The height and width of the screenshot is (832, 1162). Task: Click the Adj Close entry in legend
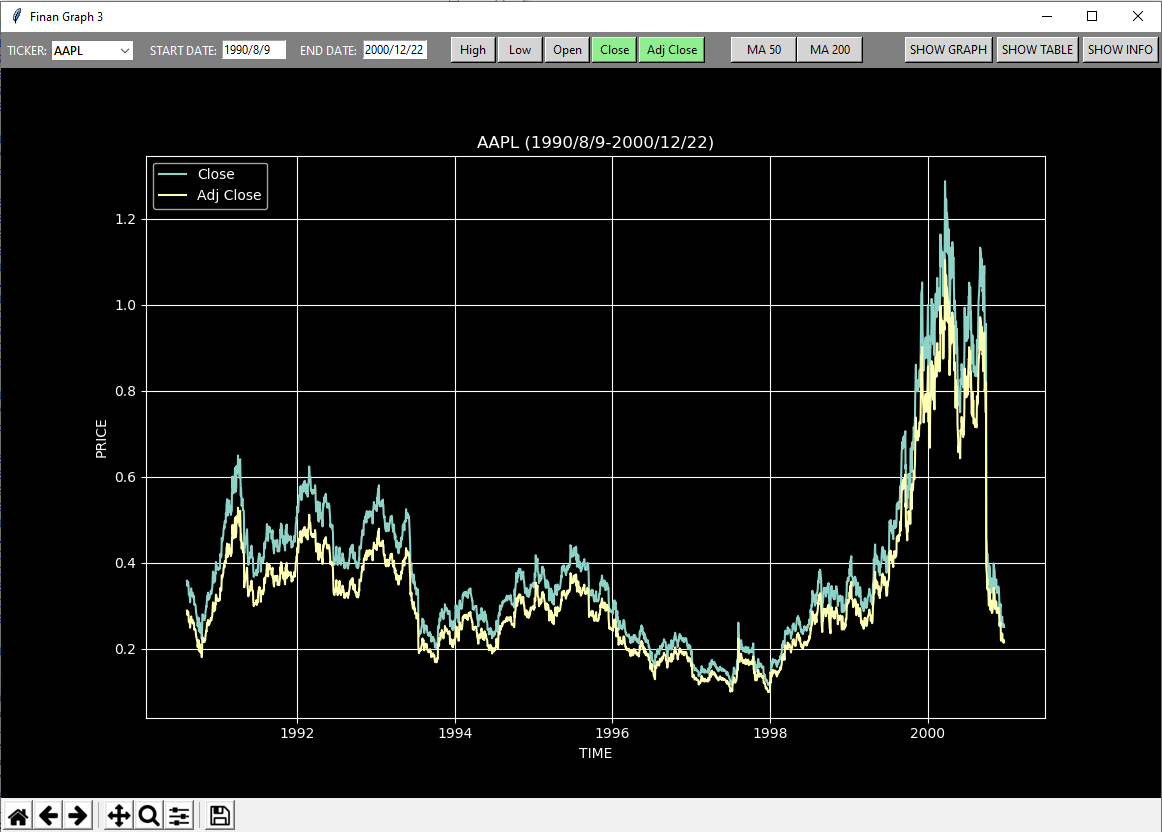[x=228, y=195]
